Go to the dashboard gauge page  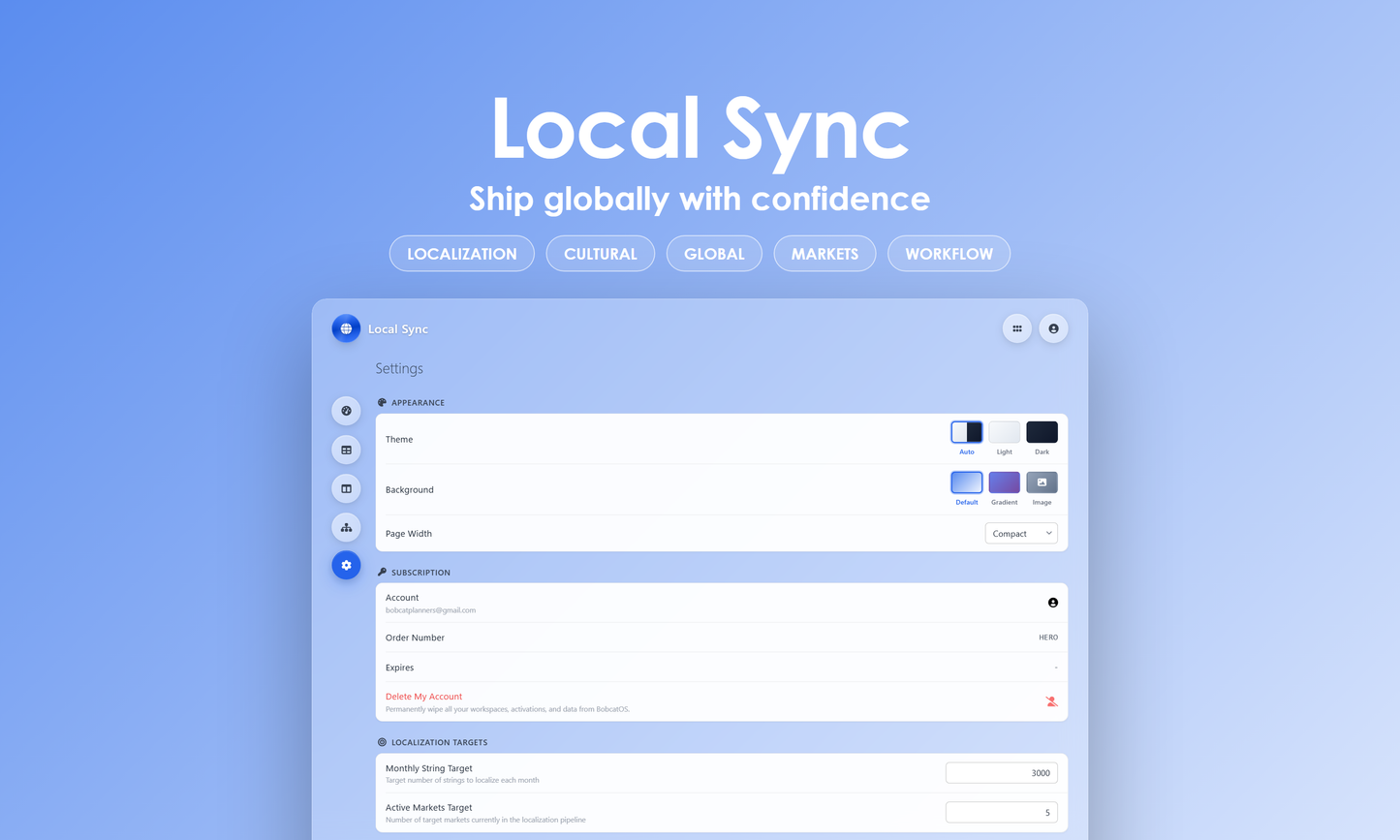(346, 411)
